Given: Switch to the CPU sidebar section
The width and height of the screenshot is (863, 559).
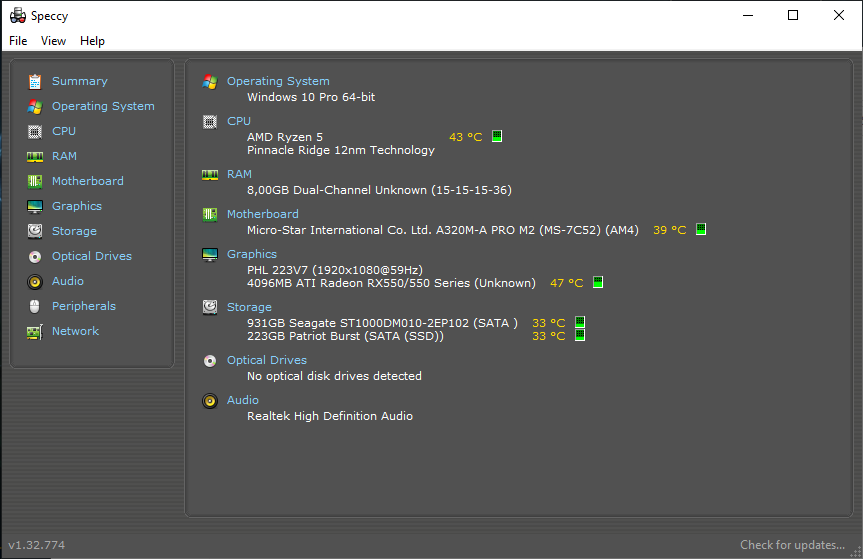Looking at the screenshot, I should [64, 131].
